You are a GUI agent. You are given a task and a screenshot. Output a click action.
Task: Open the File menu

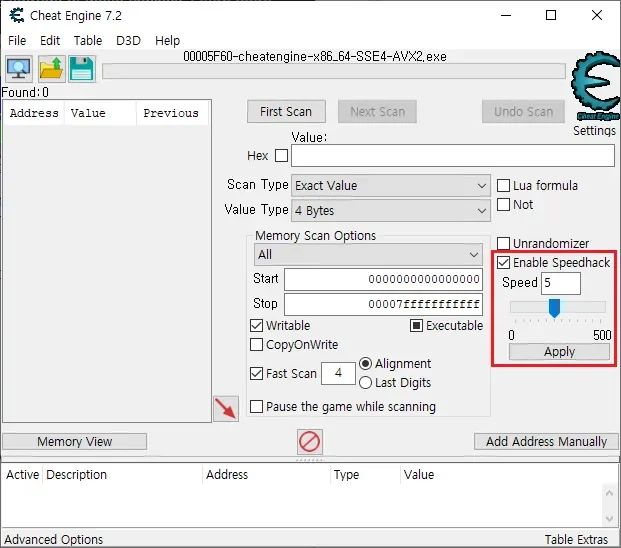tap(17, 40)
